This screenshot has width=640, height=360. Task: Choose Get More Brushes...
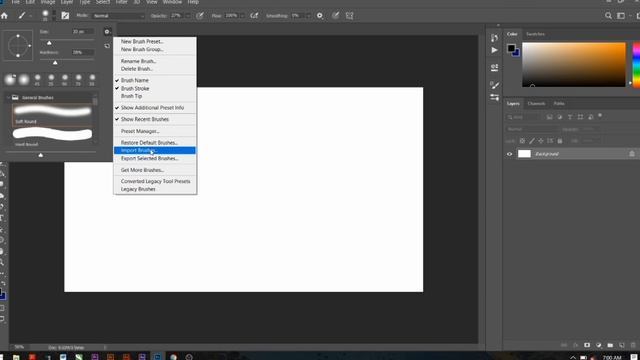tap(142, 170)
